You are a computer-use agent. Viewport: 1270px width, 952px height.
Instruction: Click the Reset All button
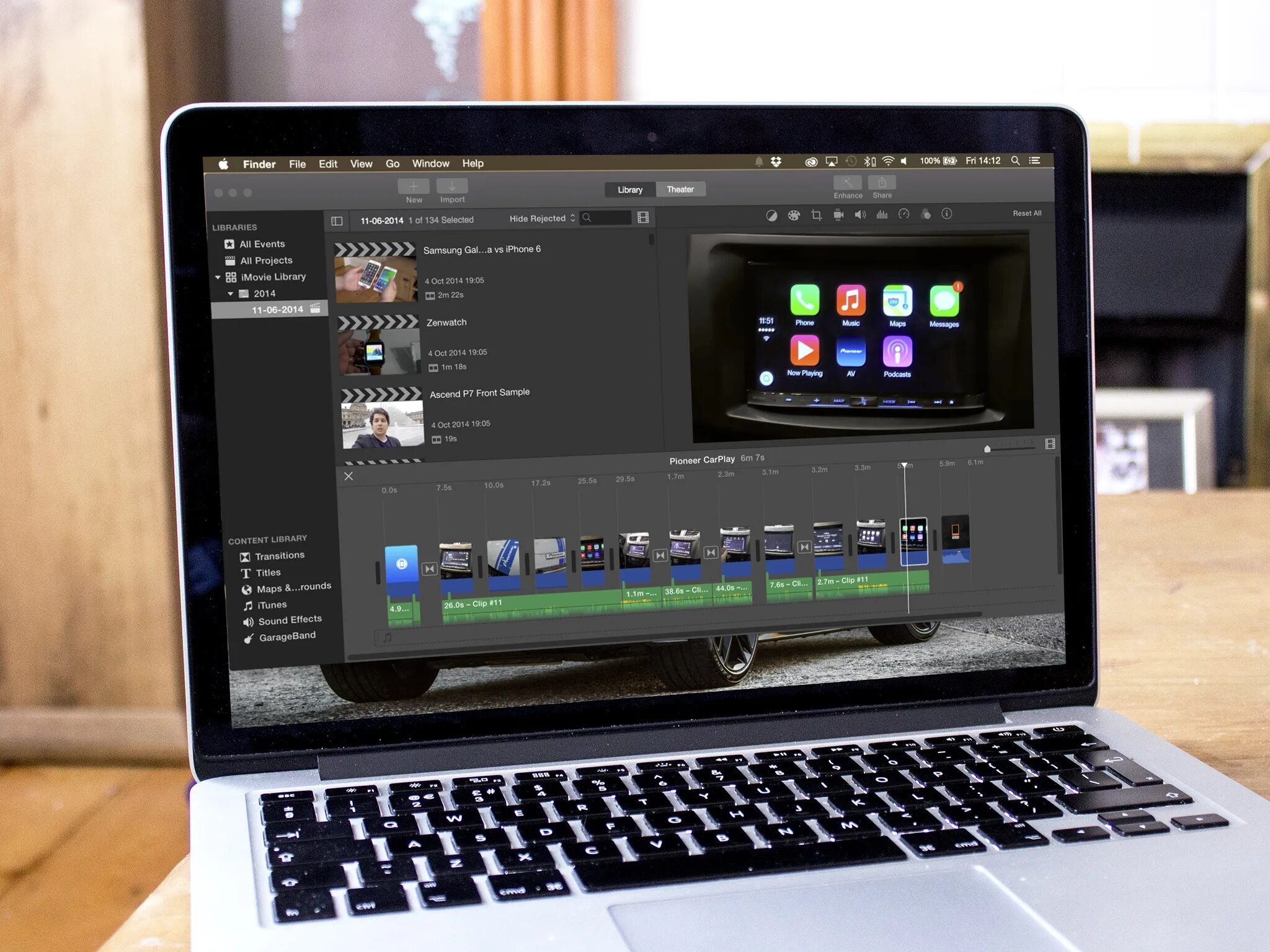tap(1028, 214)
